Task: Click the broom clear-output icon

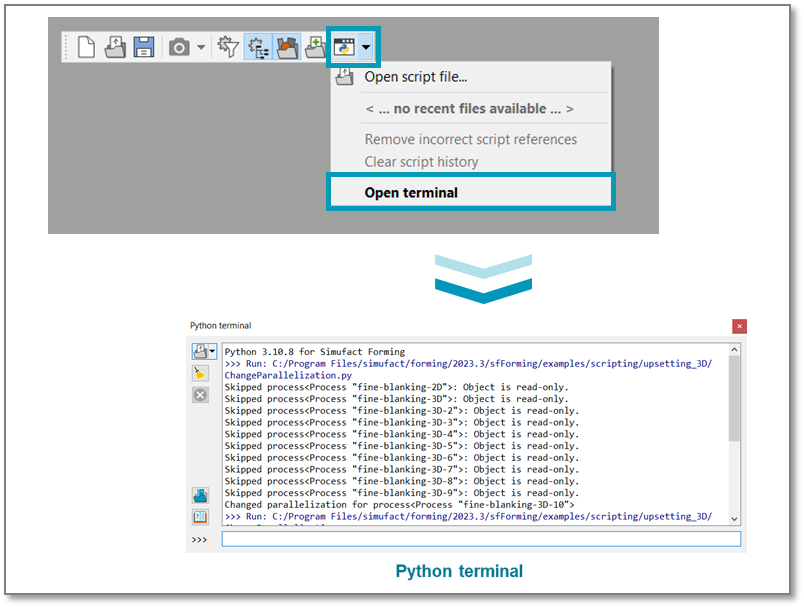Action: tap(200, 373)
